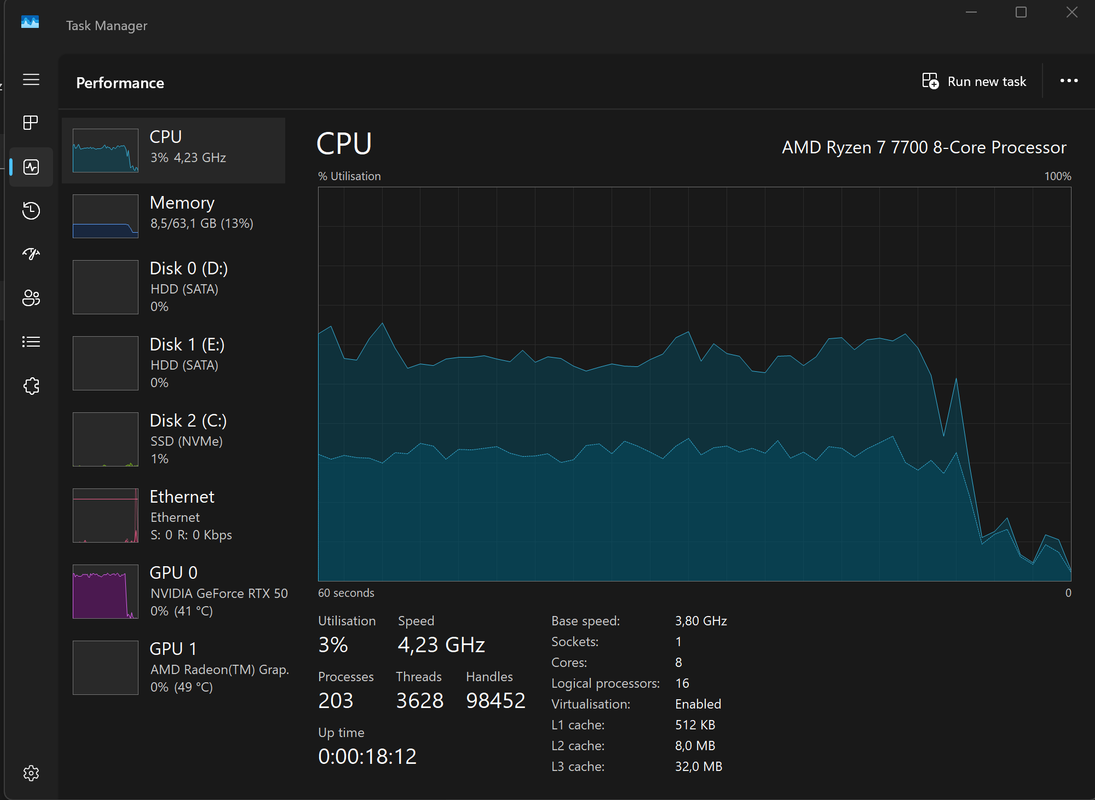Open the three-dot more options menu
The image size is (1095, 800).
(x=1068, y=81)
